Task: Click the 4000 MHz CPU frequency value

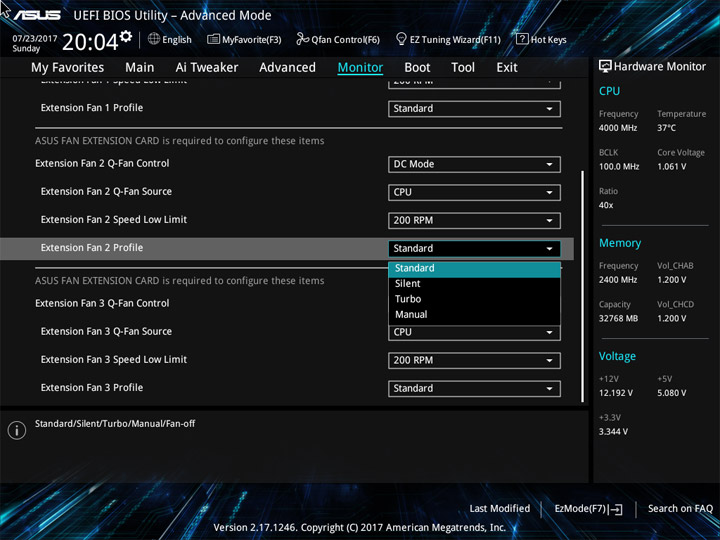Action: (x=618, y=128)
